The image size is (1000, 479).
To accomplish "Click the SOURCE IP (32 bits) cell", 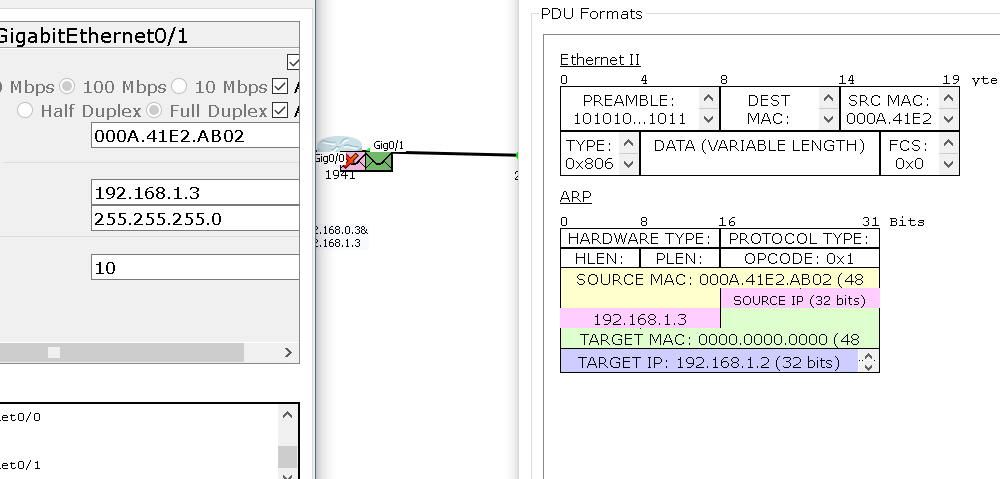I will tap(800, 299).
